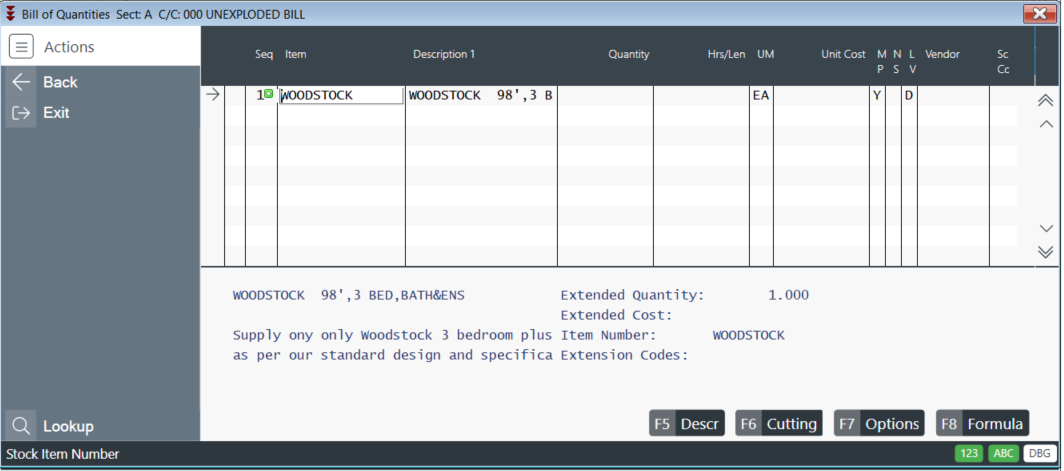1064x471 pixels.
Task: Click the F7 Options button
Action: point(879,423)
